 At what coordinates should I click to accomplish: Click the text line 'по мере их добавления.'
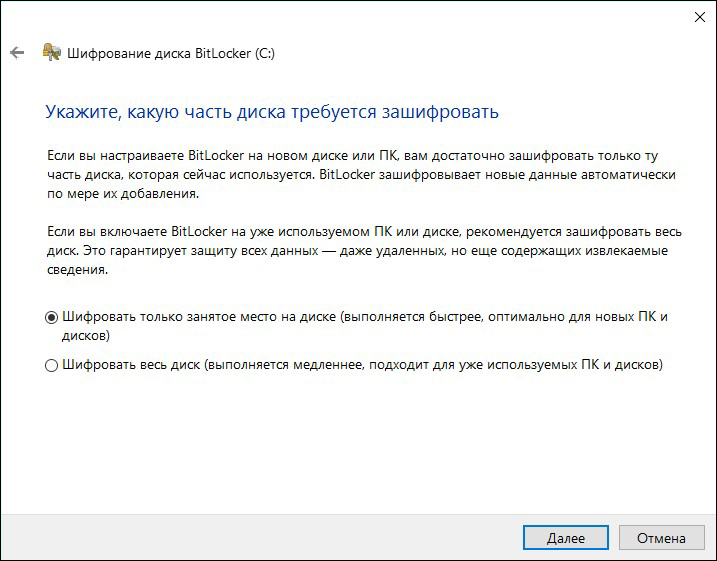tap(123, 194)
